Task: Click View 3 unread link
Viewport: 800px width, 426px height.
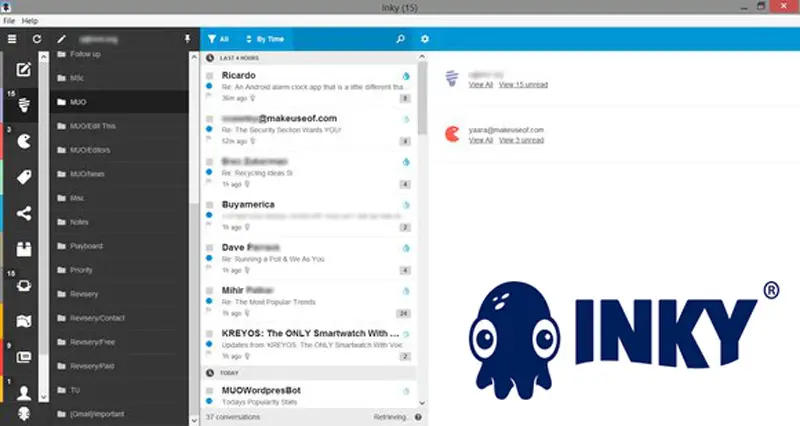Action: [521, 140]
